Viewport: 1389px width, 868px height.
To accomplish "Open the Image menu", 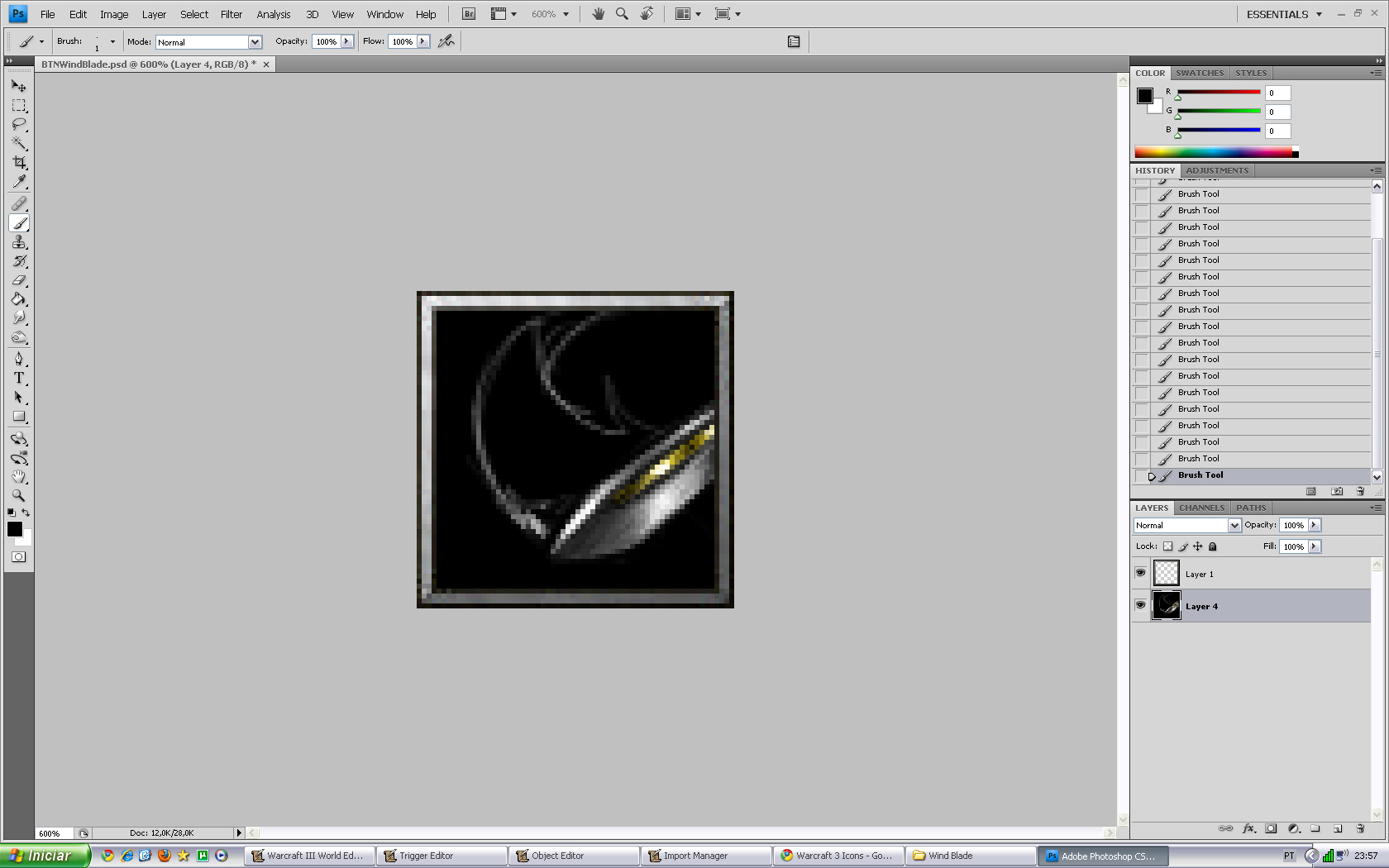I will point(114,14).
